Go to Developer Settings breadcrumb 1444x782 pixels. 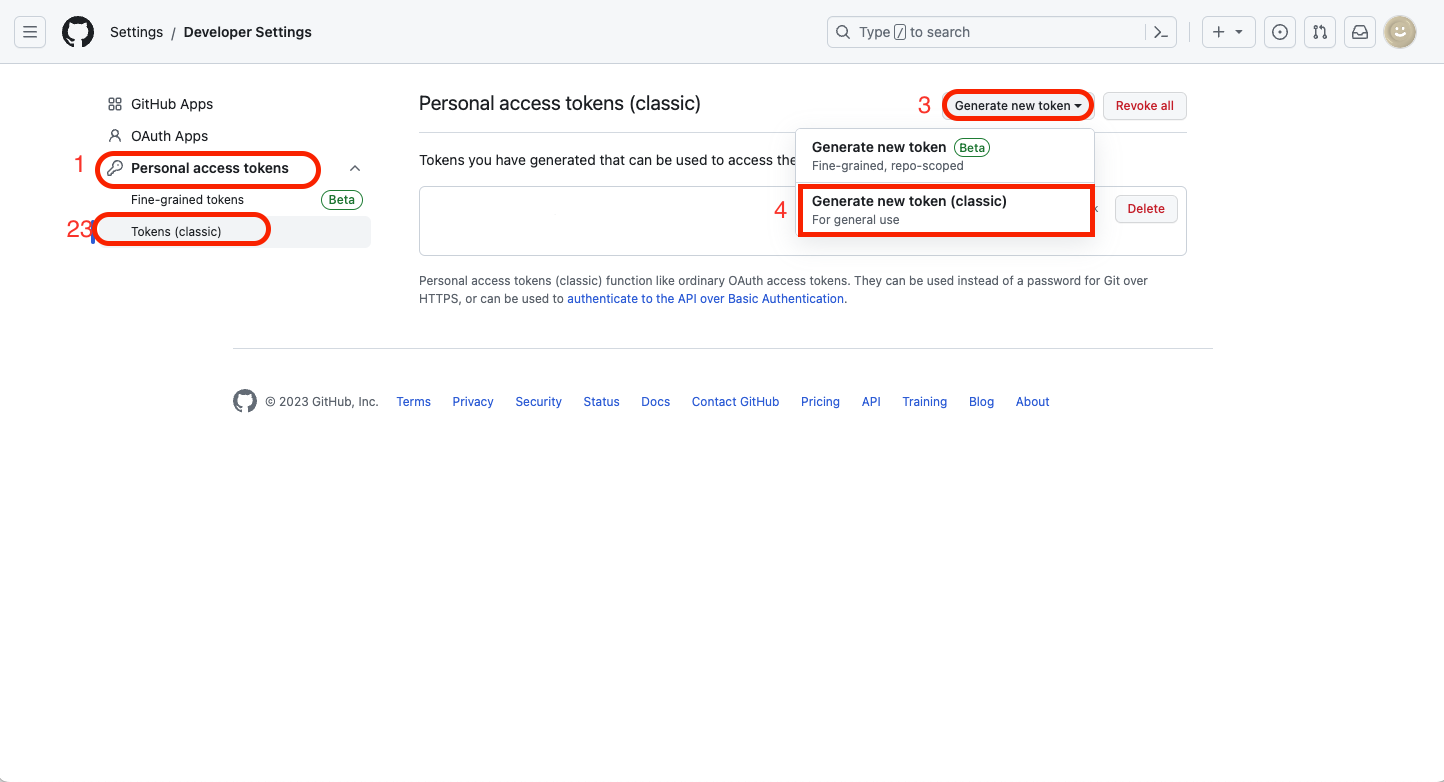click(248, 32)
